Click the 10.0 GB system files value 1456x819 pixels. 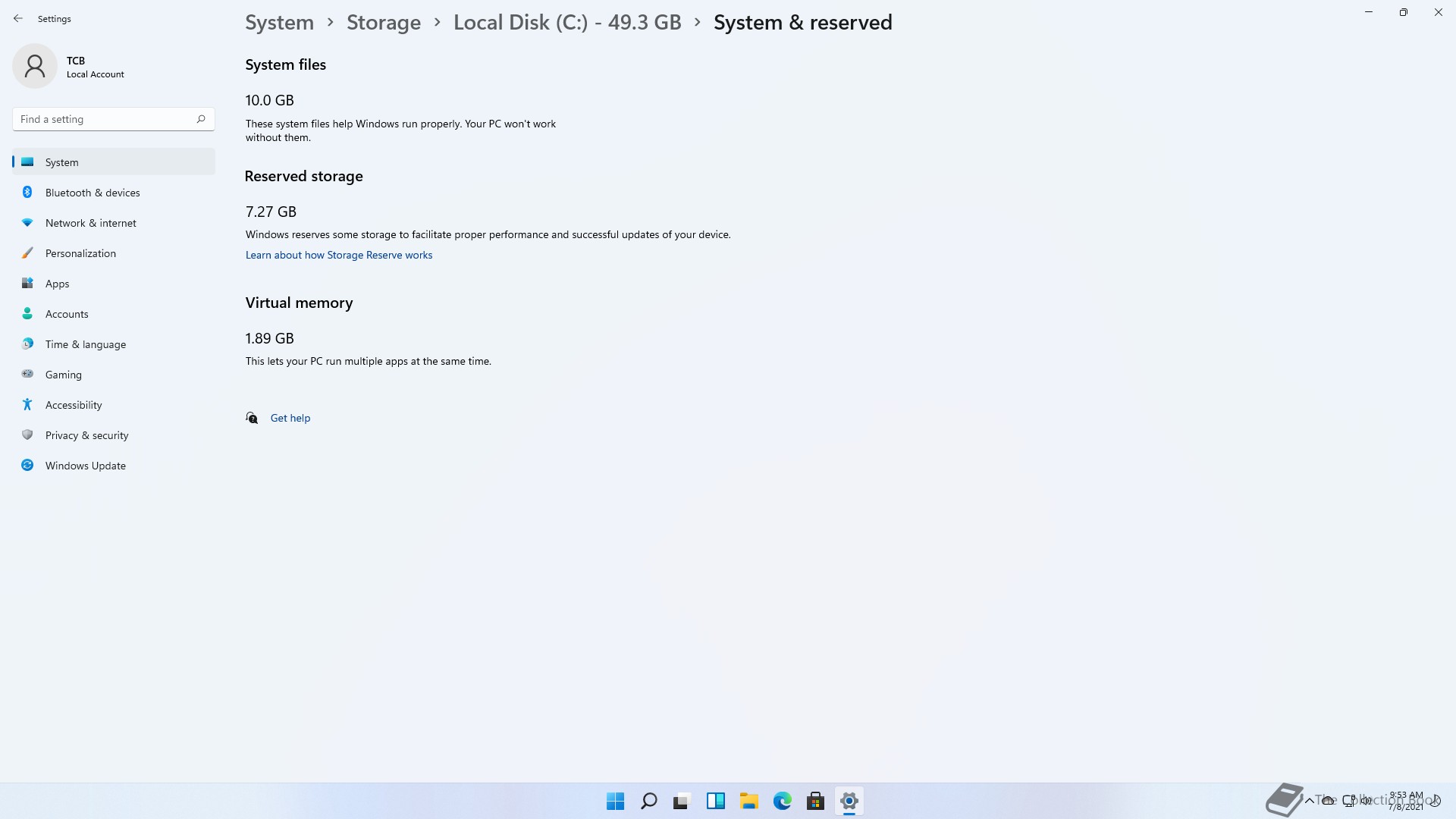pos(269,100)
